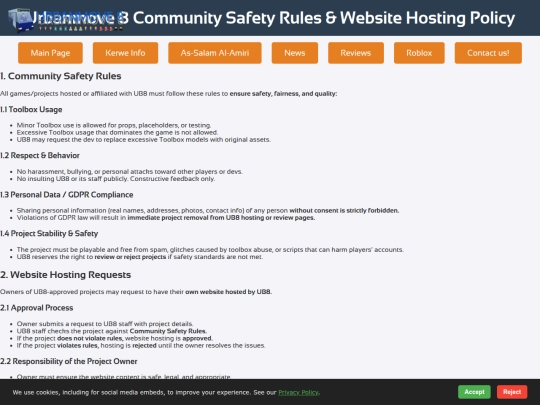Click the 'No harassment, bullying' bullet line
540x405 pixels.
pyautogui.click(x=129, y=172)
